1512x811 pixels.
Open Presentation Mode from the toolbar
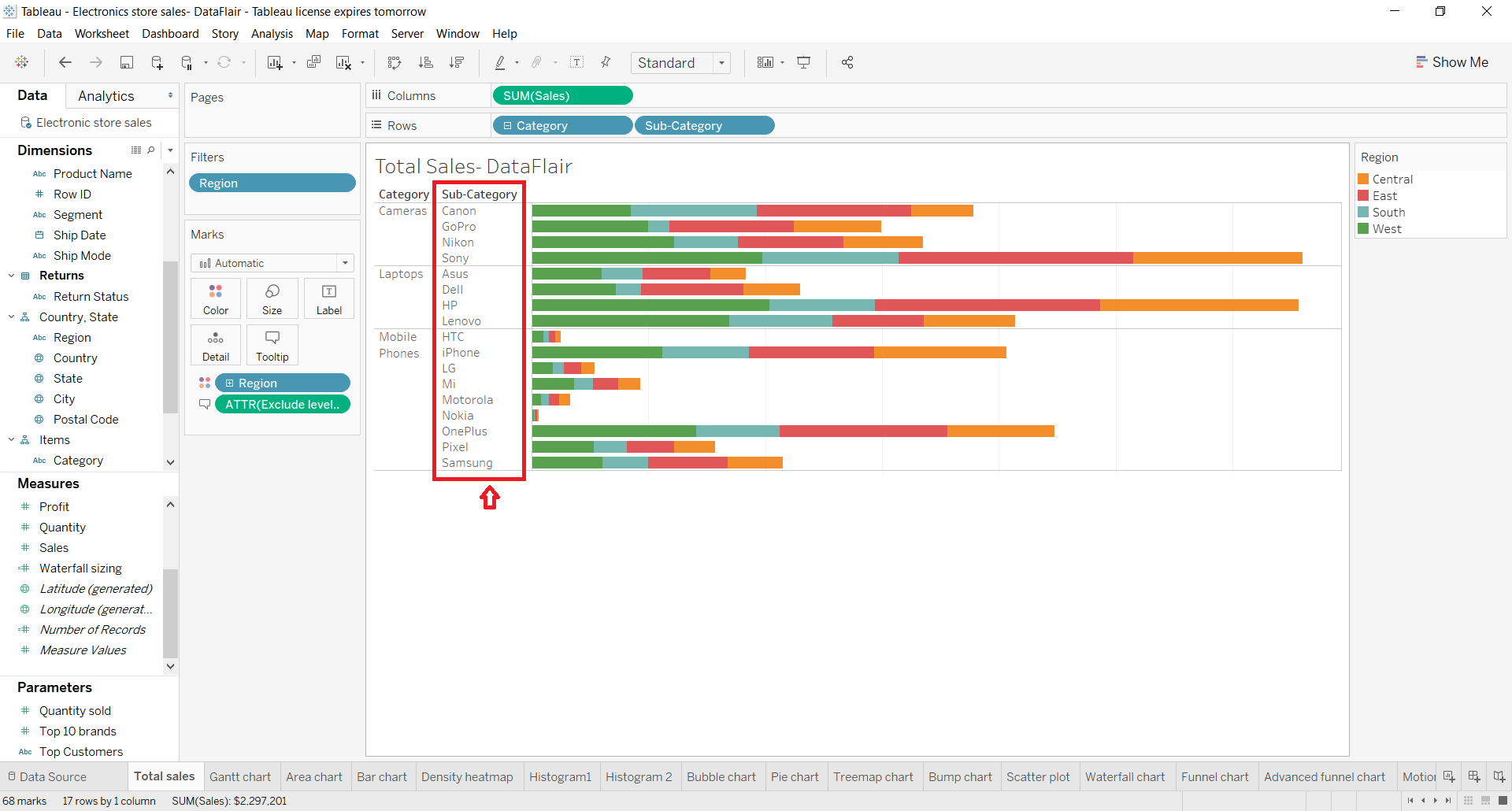pos(803,63)
